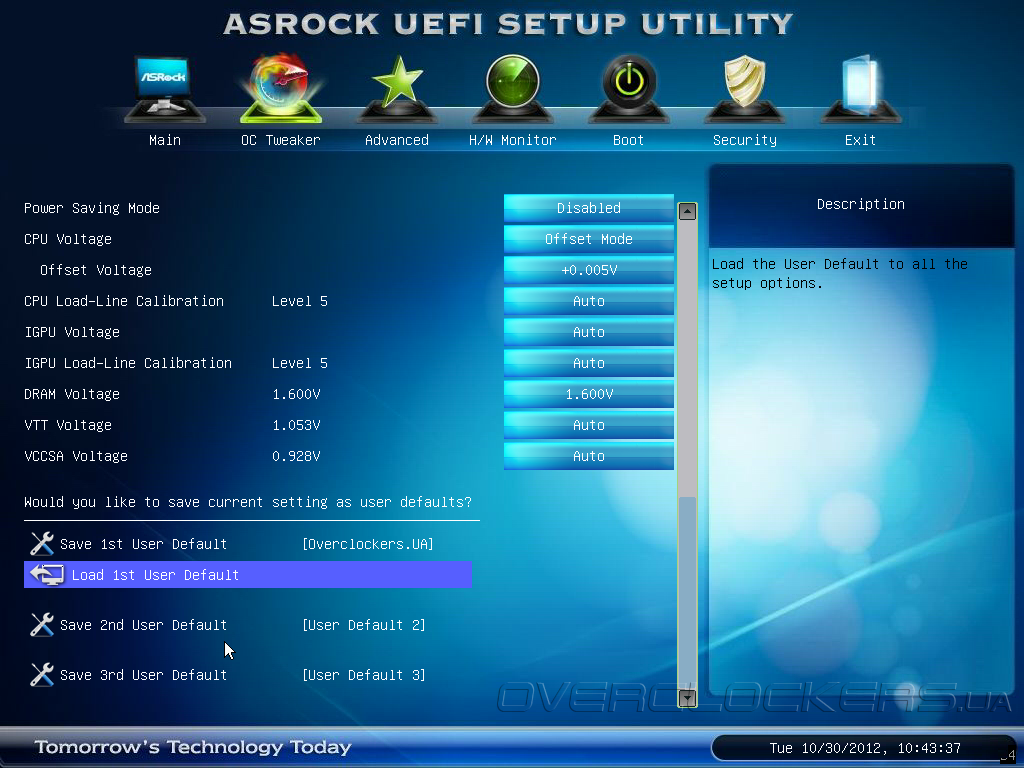The image size is (1024, 768).
Task: Open the Main section monitor icon
Action: [165, 89]
